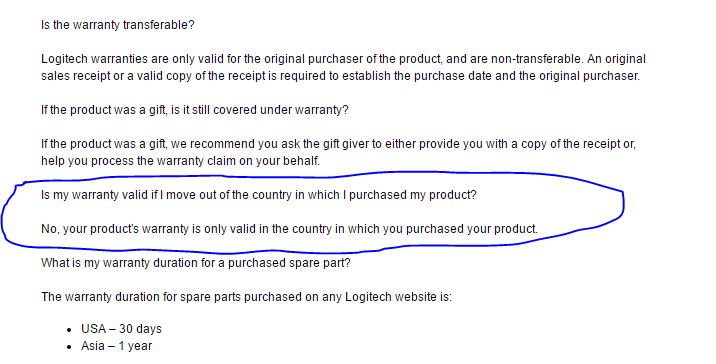Click the 'purchased spare part' duration question
The width and height of the screenshot is (716, 364).
click(x=195, y=263)
